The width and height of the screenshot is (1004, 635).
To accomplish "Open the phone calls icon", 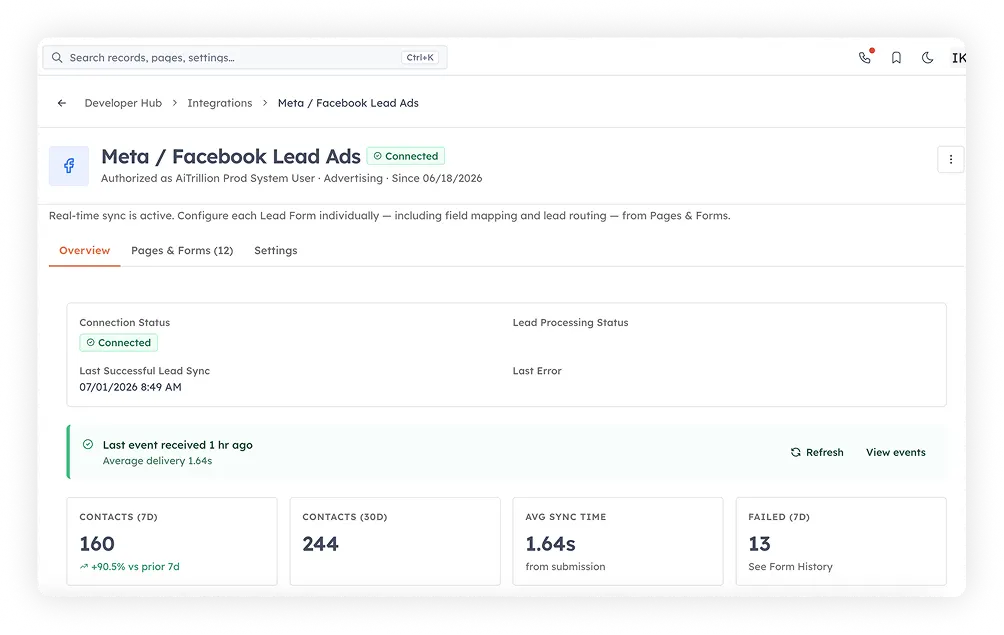I will (865, 58).
